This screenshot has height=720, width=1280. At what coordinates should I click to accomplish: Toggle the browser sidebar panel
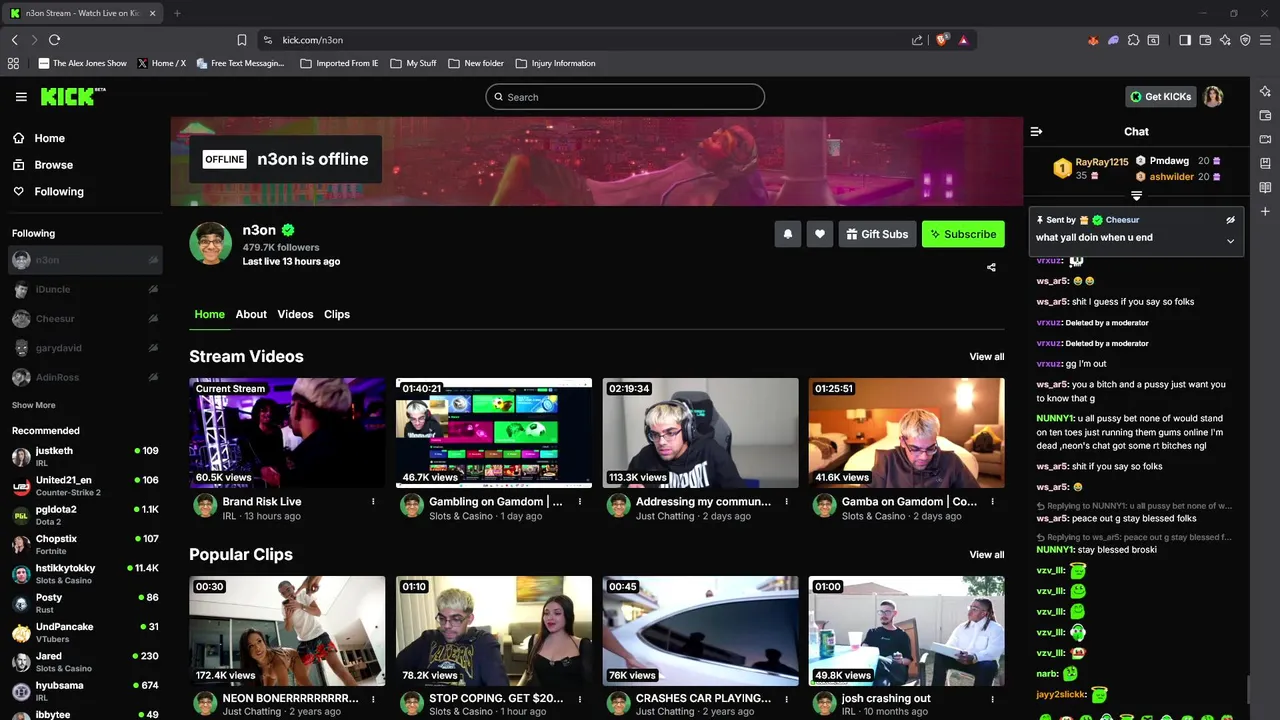click(1185, 40)
